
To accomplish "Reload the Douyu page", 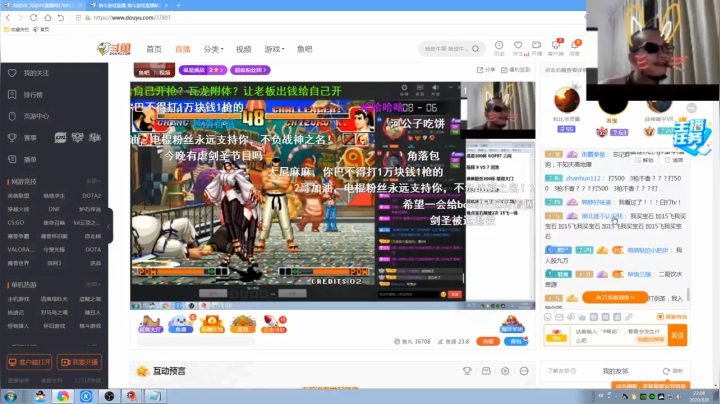I will (x=34, y=17).
